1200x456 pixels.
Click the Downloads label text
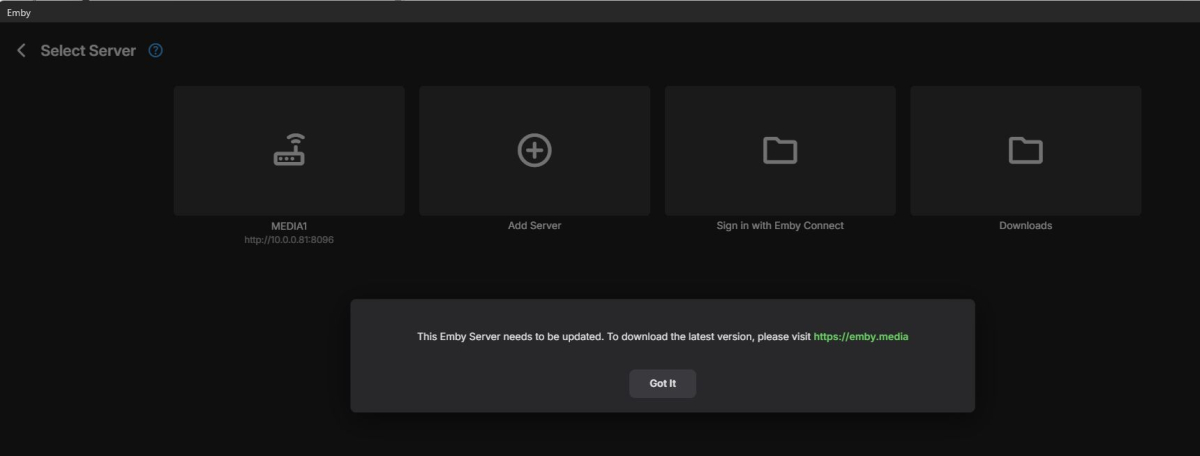pyautogui.click(x=1025, y=226)
